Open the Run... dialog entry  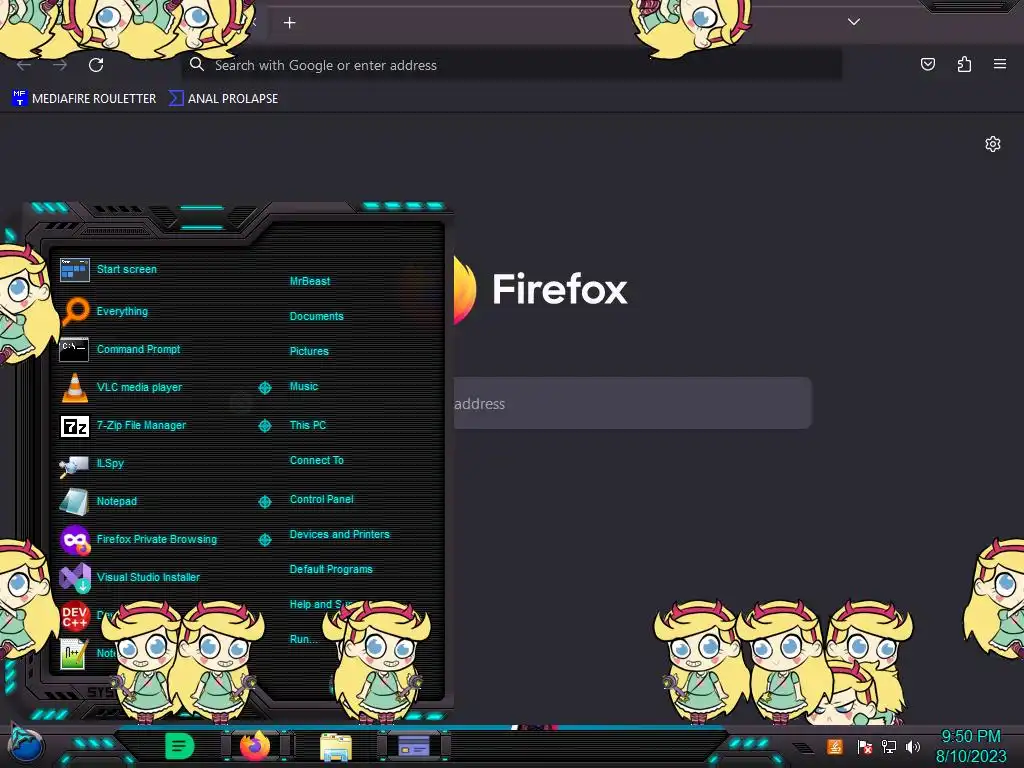click(x=303, y=639)
